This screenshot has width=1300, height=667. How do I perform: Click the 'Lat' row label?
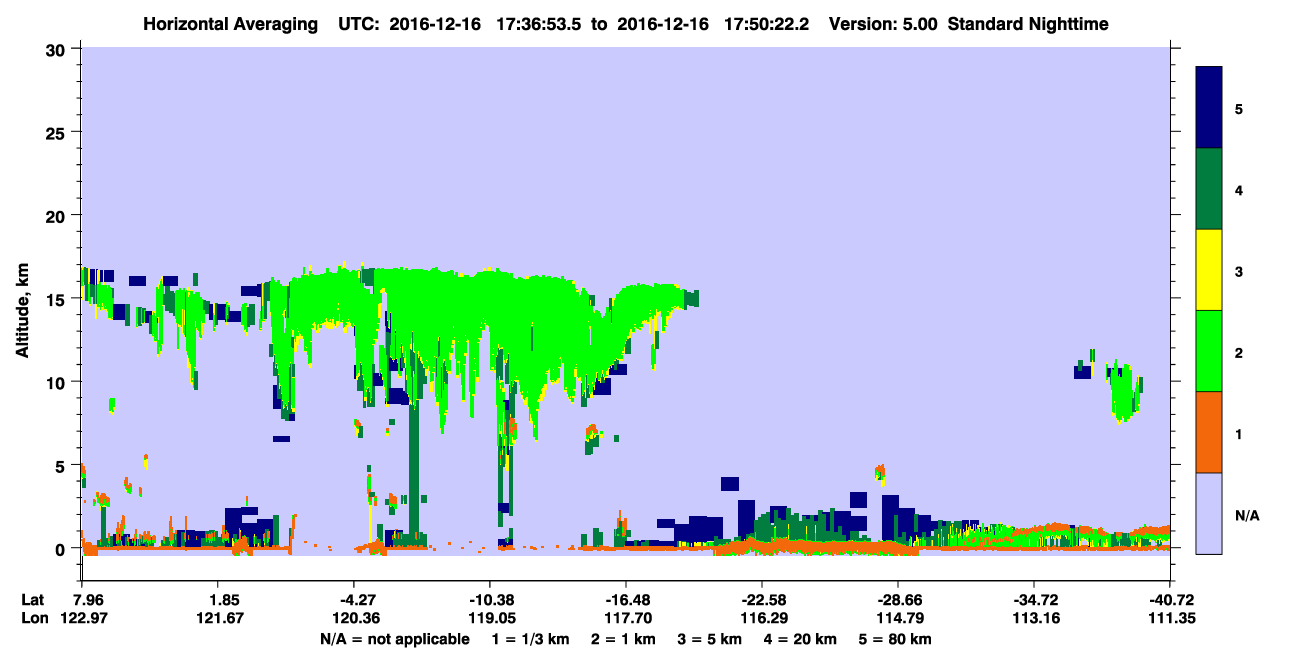click(33, 600)
